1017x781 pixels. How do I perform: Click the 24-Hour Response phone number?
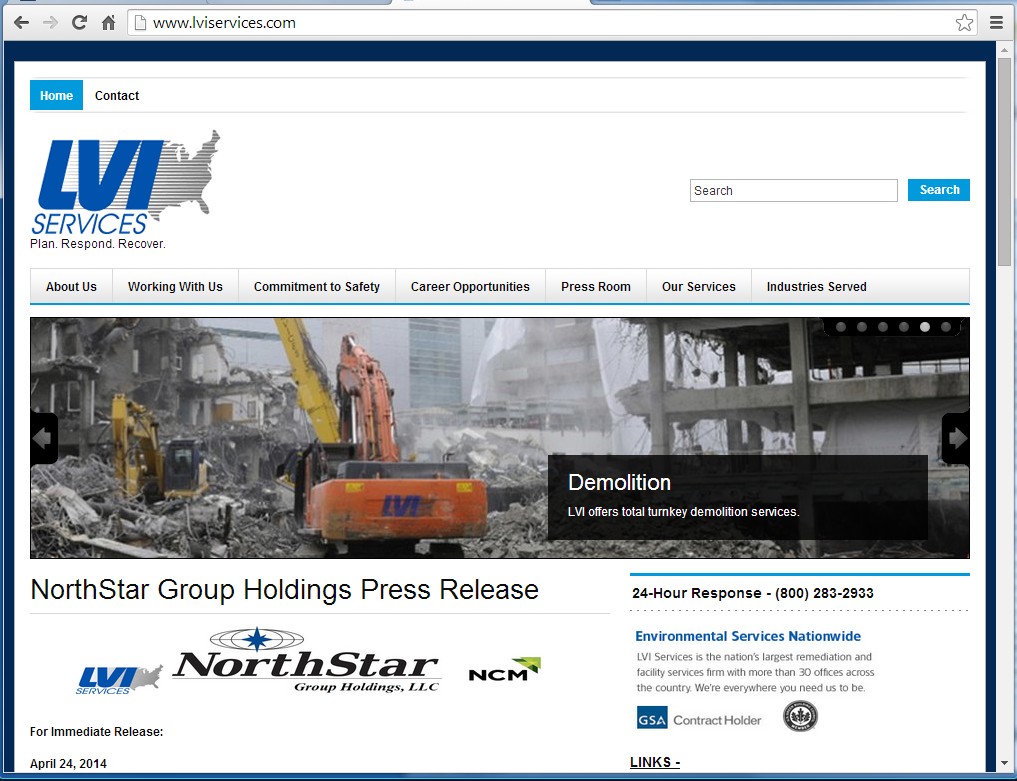[824, 593]
